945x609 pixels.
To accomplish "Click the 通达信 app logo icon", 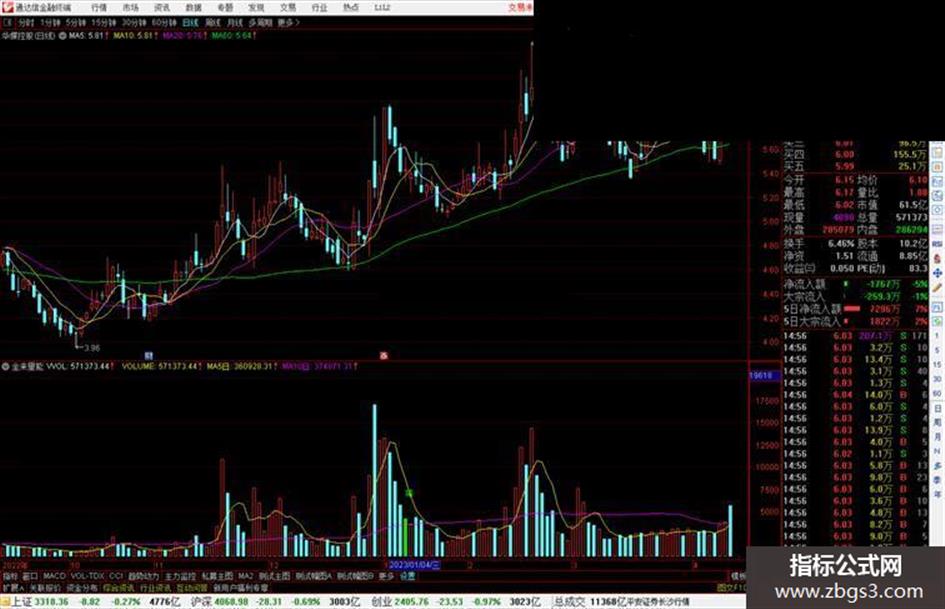I will click(7, 7).
